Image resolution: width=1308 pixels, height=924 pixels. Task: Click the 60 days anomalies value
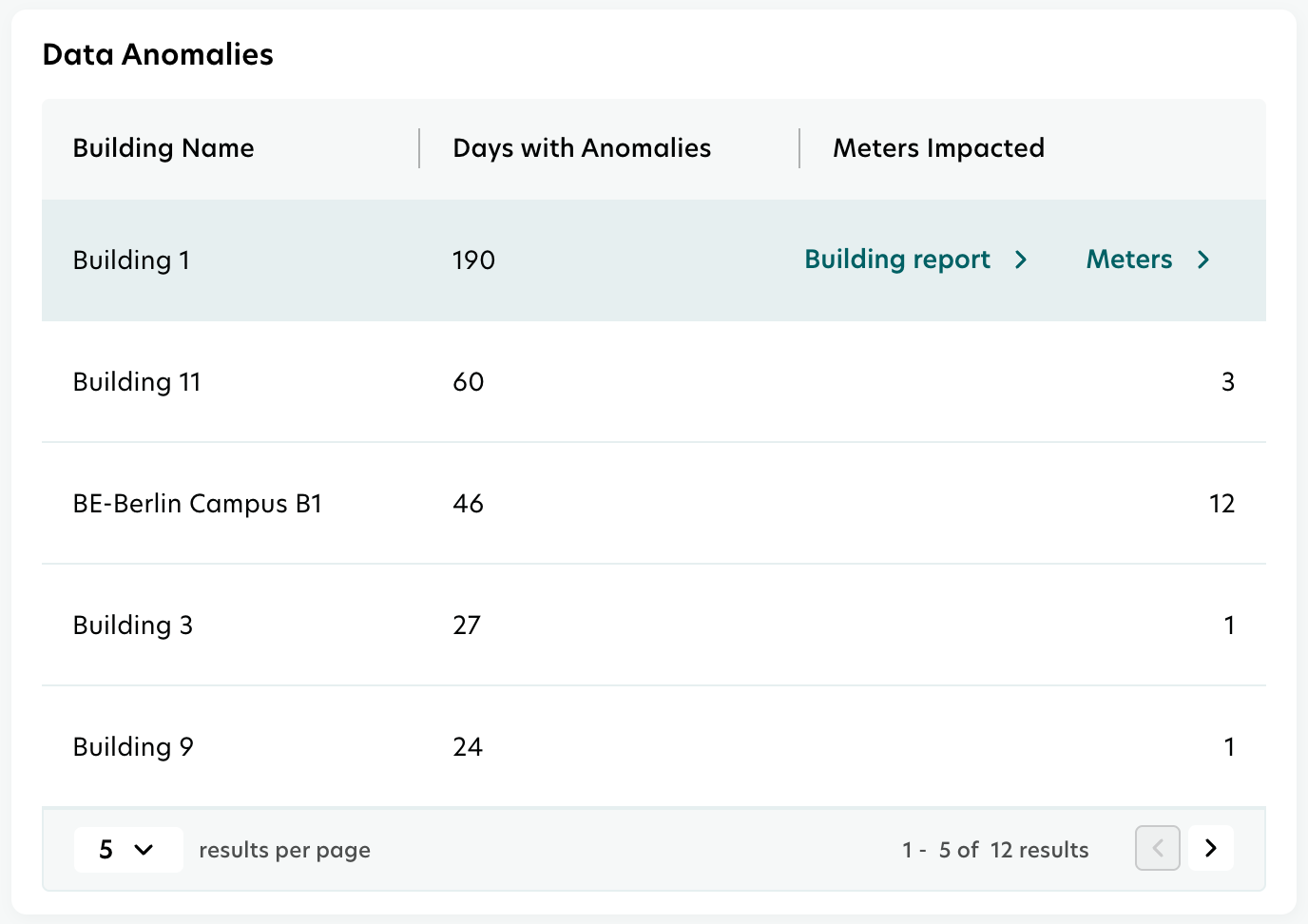469,382
